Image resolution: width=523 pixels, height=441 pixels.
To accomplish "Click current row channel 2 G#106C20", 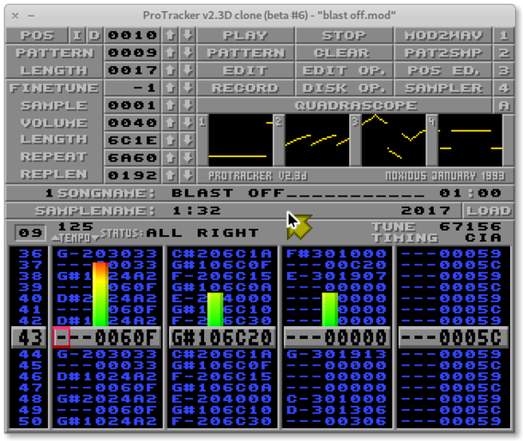I will coord(222,337).
